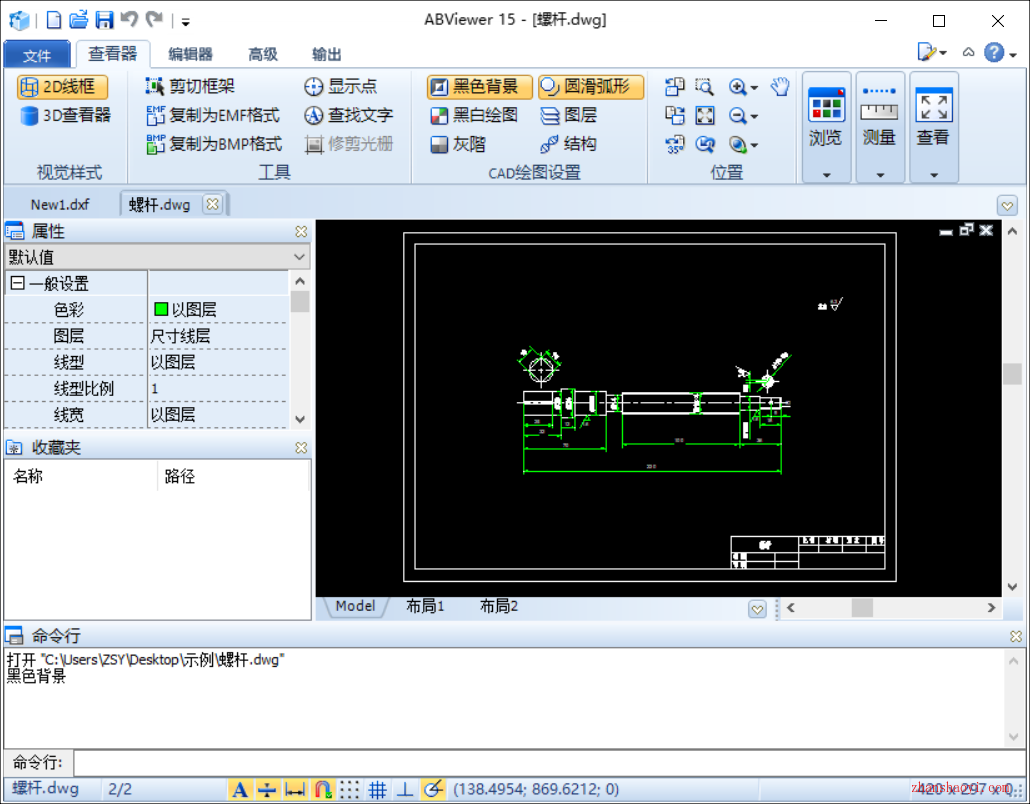The height and width of the screenshot is (804, 1030).
Task: Expand the 测量 measure dropdown
Action: tap(880, 175)
